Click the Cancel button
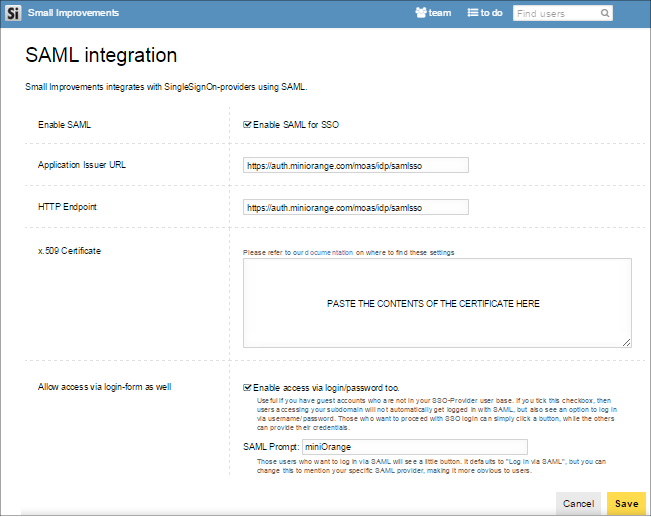The height and width of the screenshot is (517, 651). pyautogui.click(x=578, y=504)
